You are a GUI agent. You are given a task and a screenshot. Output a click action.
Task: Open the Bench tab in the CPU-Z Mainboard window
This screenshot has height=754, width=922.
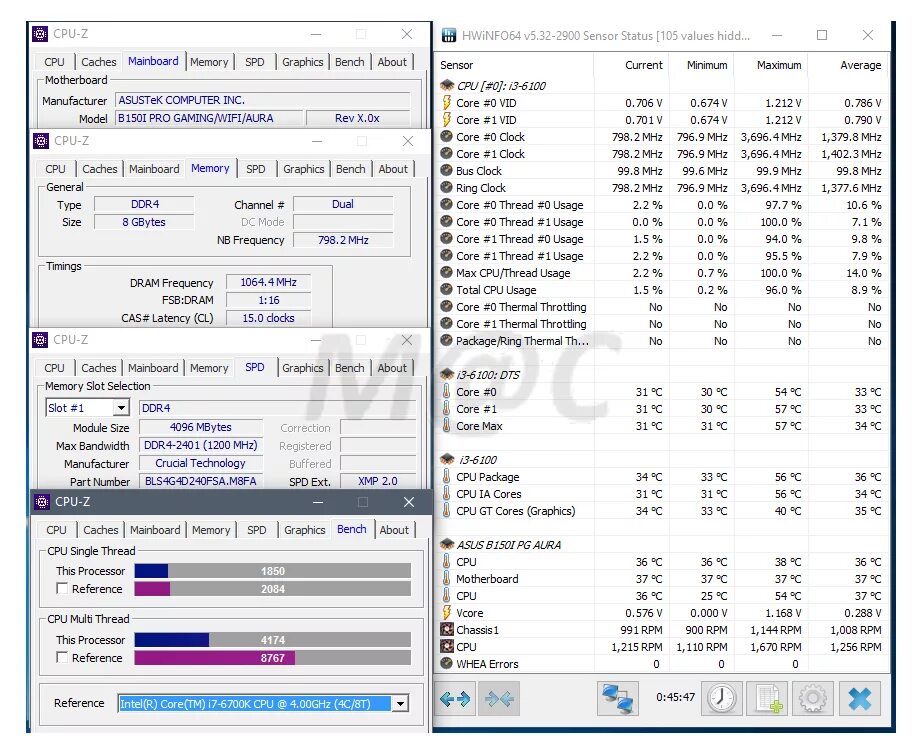pyautogui.click(x=350, y=62)
